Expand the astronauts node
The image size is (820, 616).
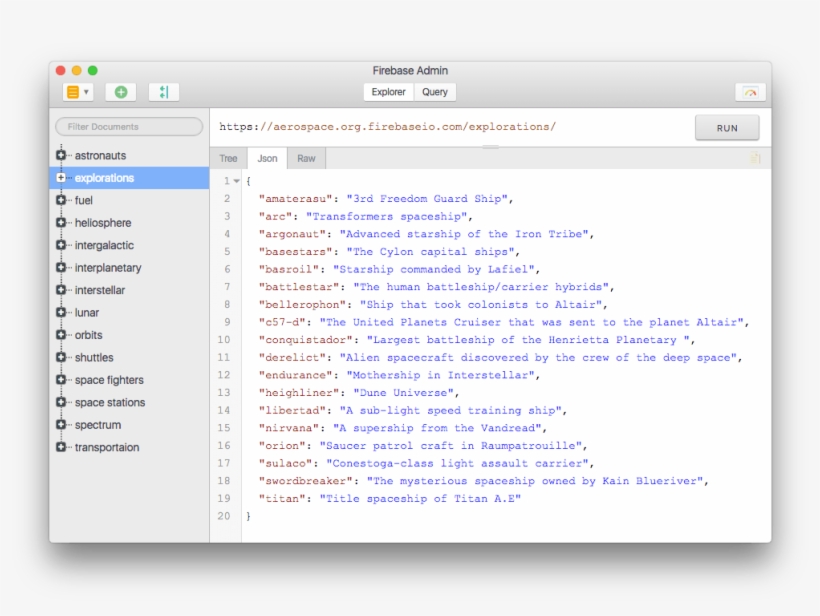click(61, 155)
